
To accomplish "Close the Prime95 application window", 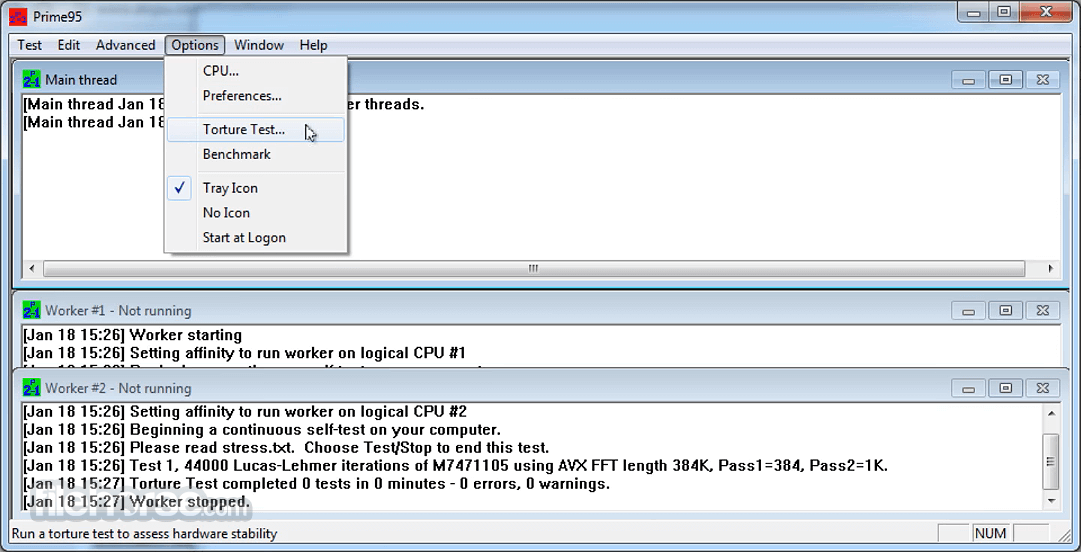I will (x=1047, y=12).
